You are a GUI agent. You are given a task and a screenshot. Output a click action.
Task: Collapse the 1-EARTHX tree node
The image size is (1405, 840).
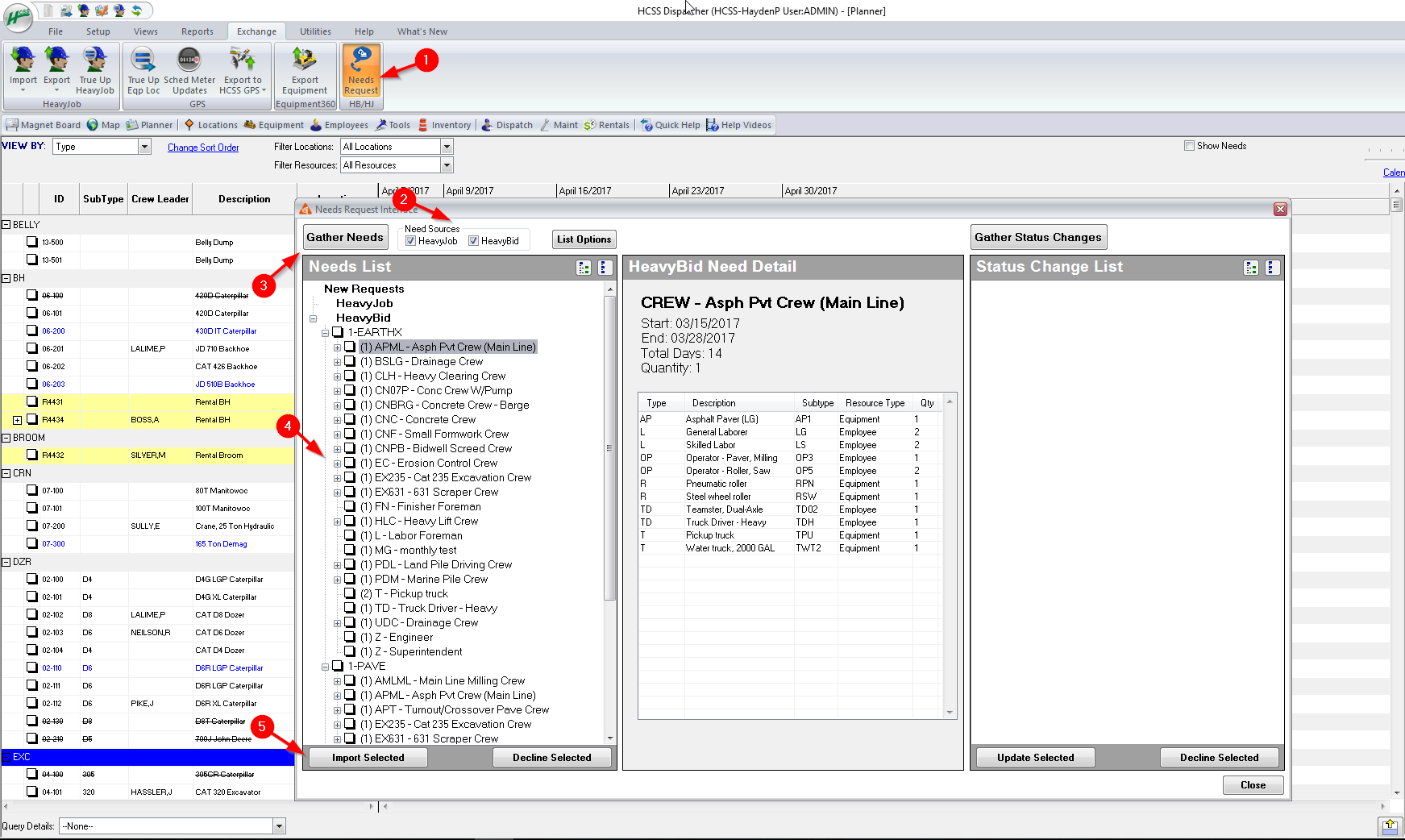tap(326, 333)
